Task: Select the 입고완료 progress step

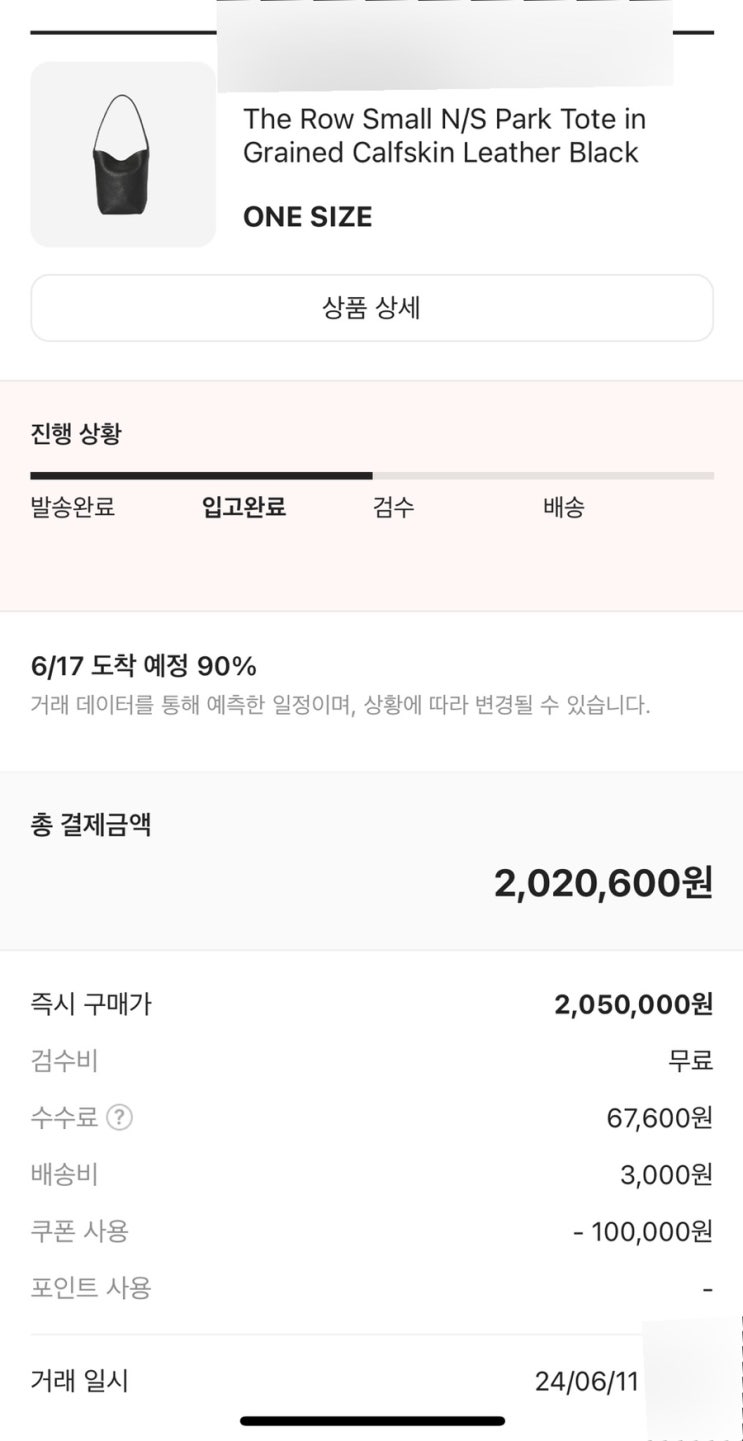Action: (x=244, y=508)
